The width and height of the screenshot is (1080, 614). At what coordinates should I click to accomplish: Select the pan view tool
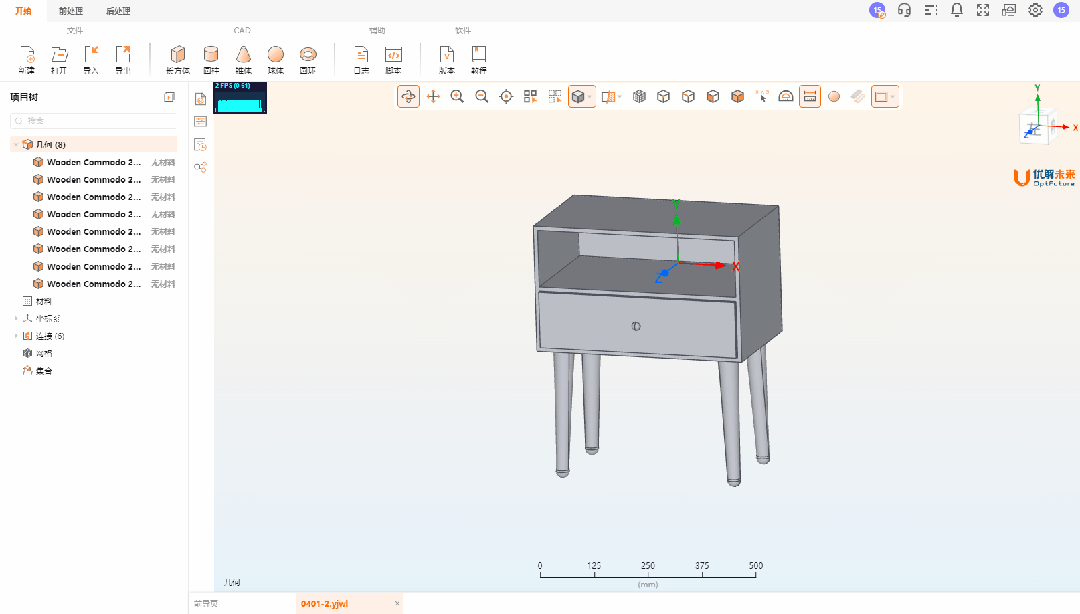point(433,96)
